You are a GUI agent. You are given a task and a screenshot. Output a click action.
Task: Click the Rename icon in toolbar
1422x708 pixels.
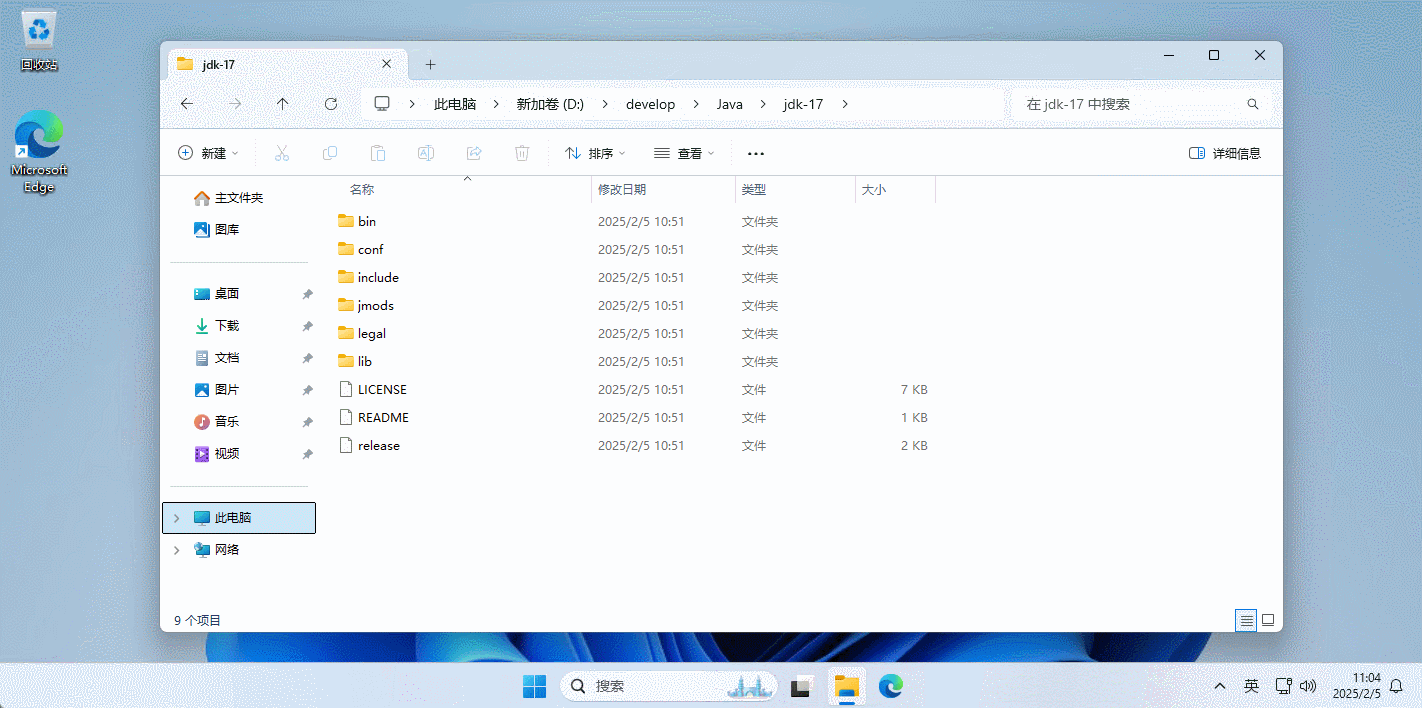[x=426, y=153]
